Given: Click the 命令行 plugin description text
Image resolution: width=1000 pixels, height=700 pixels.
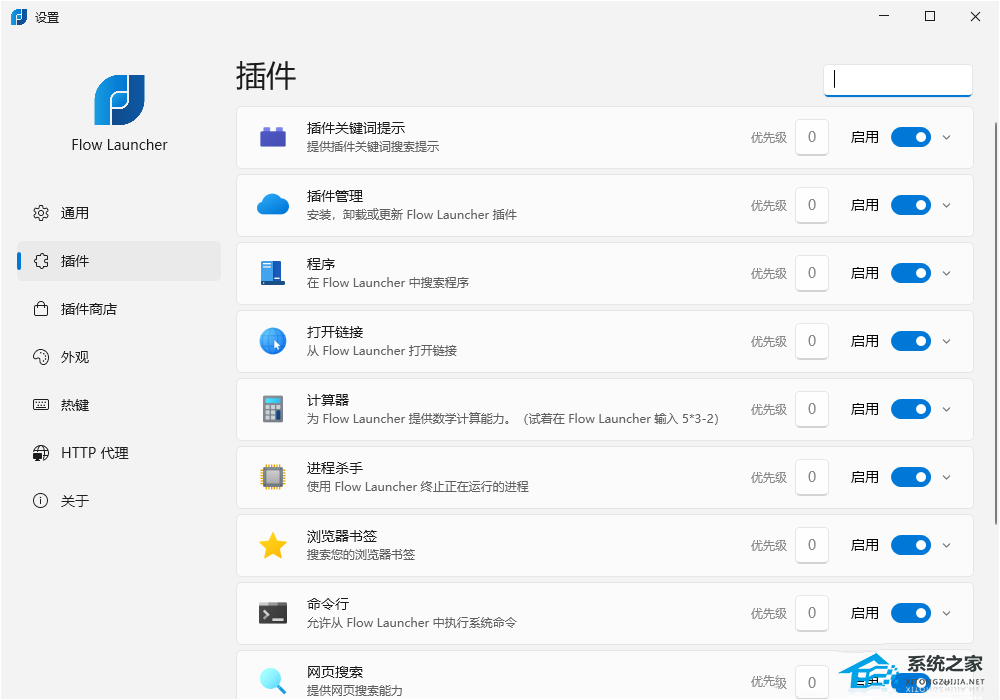Looking at the screenshot, I should (x=411, y=623).
